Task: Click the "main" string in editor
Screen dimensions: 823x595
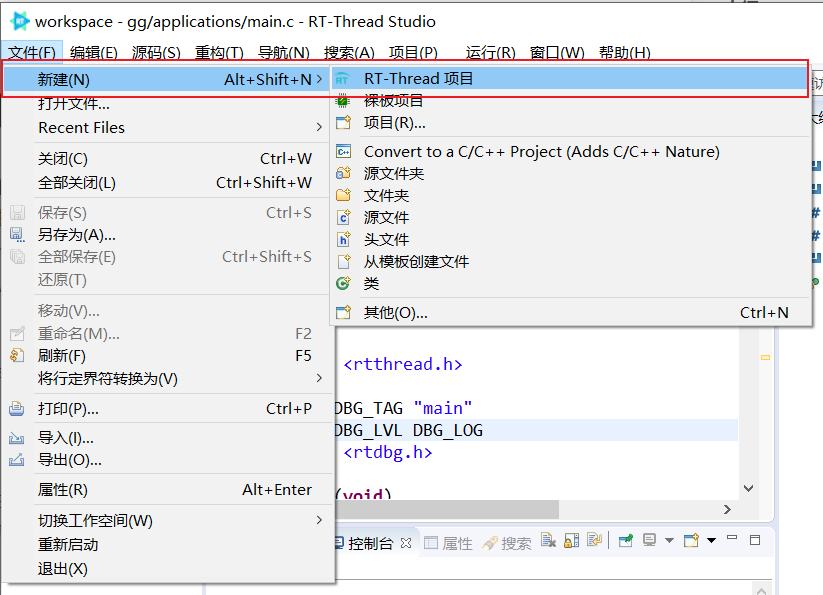Action: [442, 408]
